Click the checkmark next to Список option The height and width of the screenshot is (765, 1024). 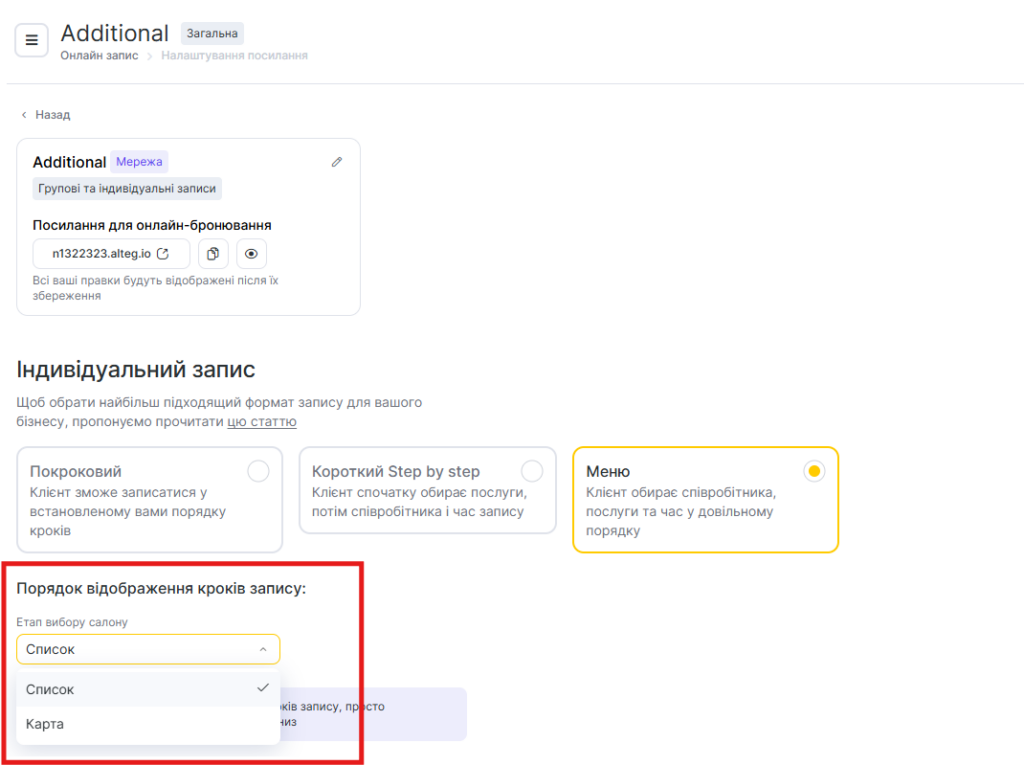point(263,688)
